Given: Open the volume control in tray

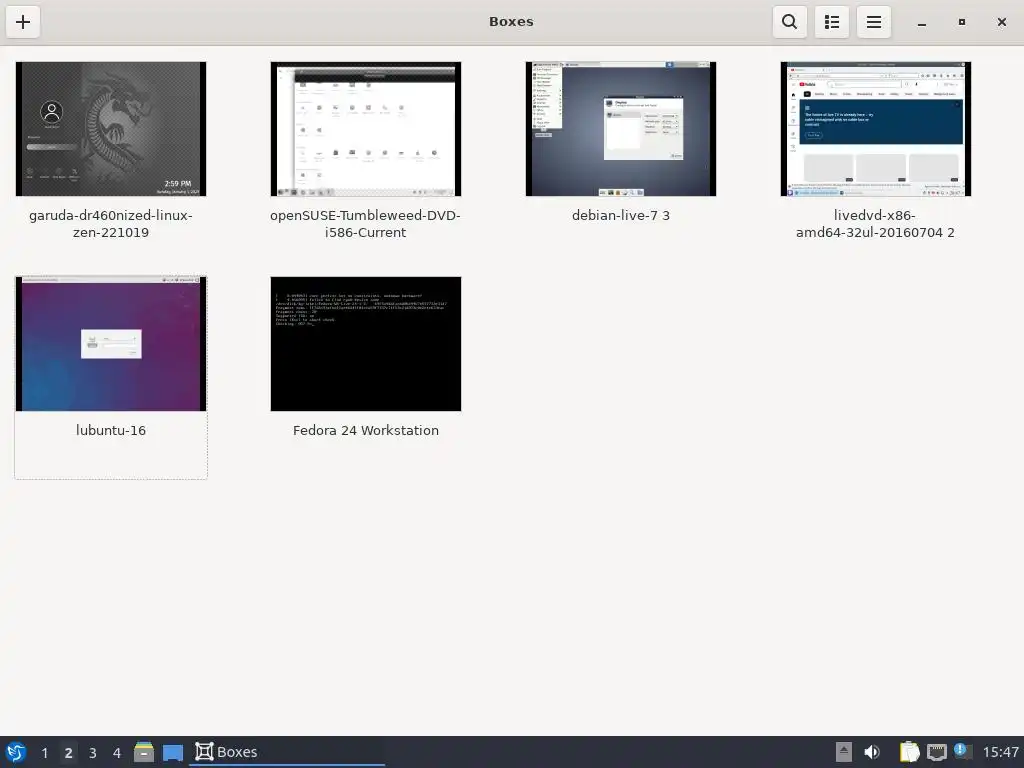Looking at the screenshot, I should click(x=872, y=752).
